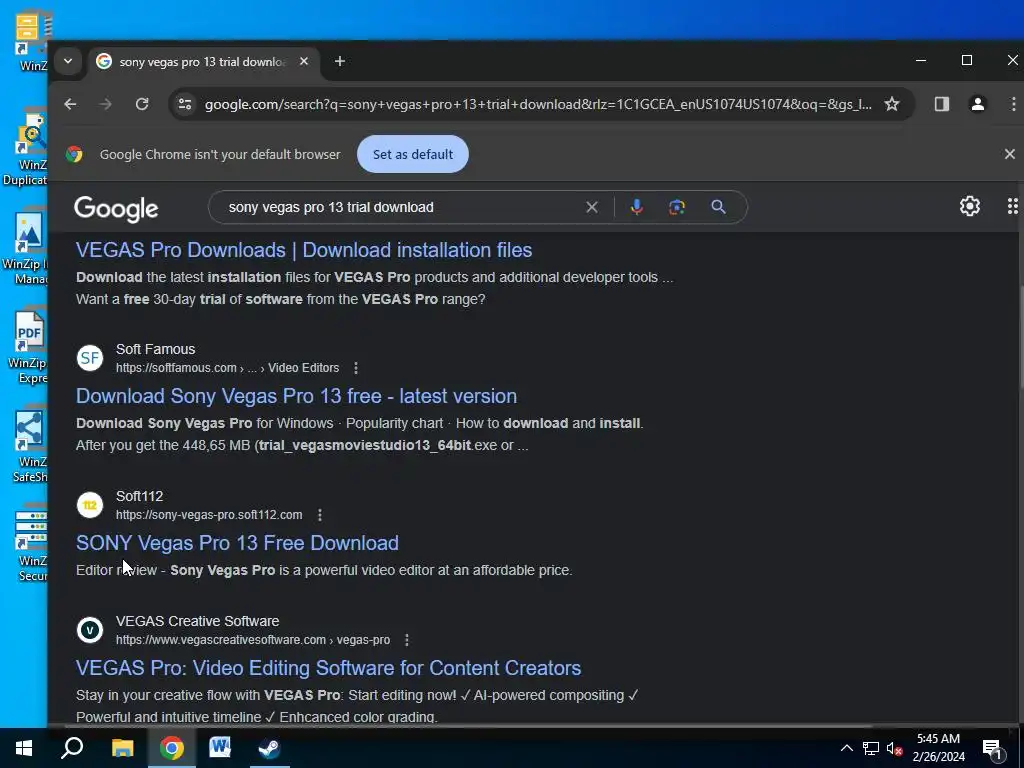Search by image with Google Lens icon

(x=677, y=207)
